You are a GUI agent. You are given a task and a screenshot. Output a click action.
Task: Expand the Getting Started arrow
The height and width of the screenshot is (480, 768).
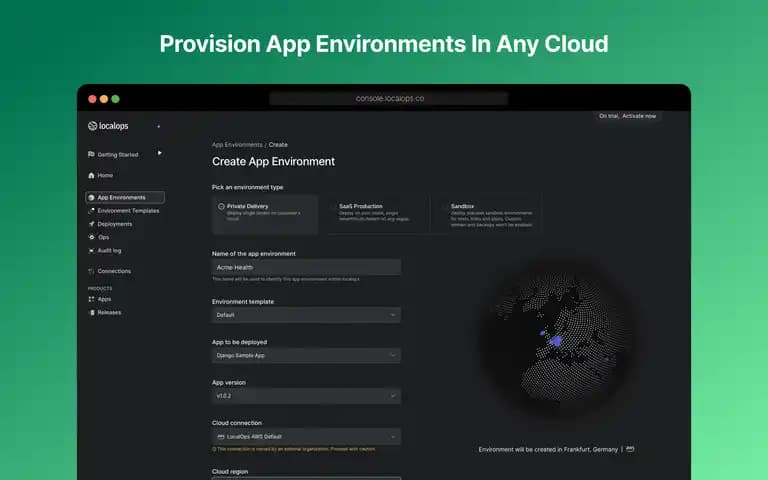[x=160, y=153]
